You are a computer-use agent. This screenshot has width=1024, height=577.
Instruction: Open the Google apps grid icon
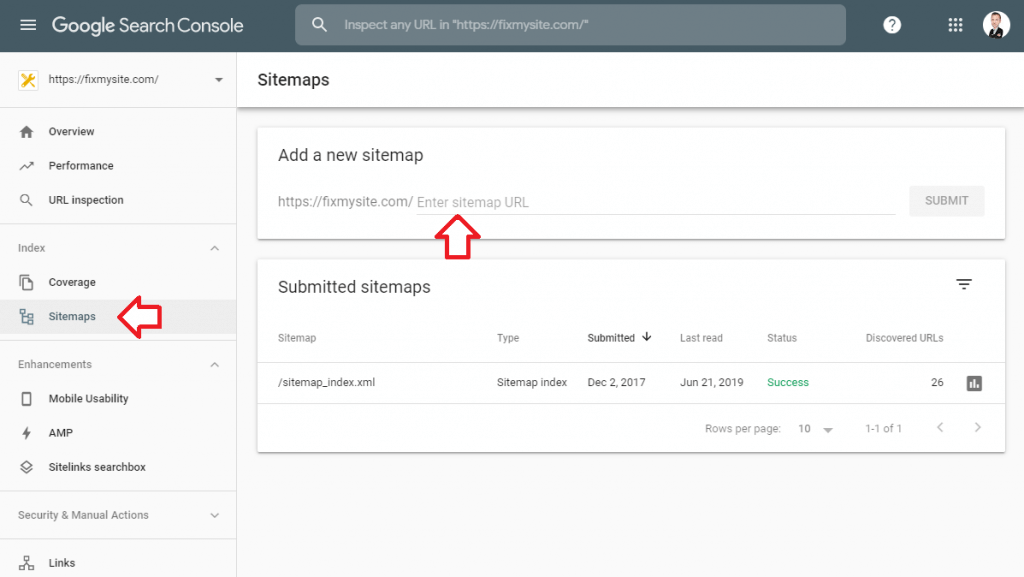click(955, 25)
